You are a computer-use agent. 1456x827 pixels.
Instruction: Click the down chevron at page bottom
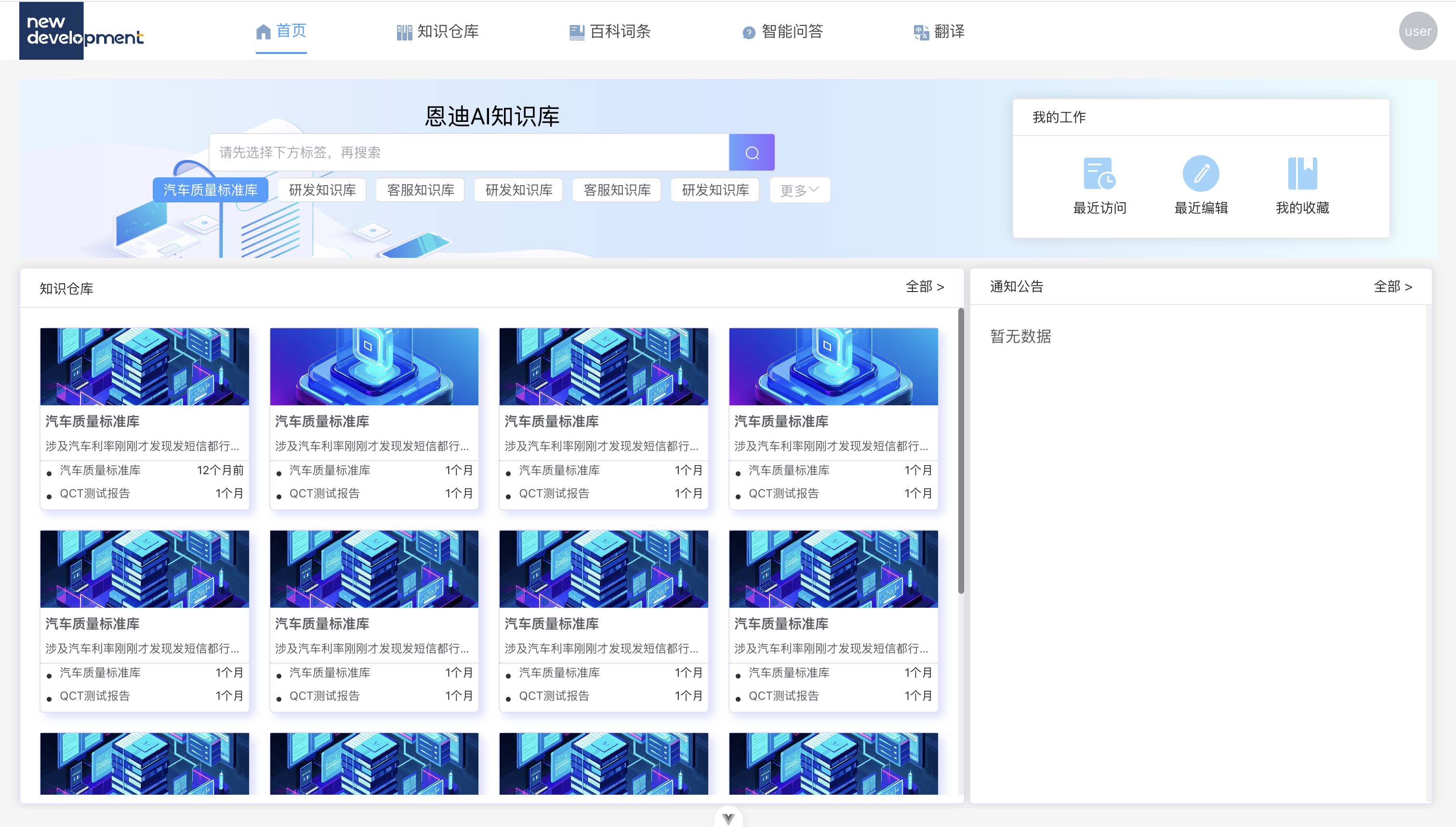pos(728,818)
